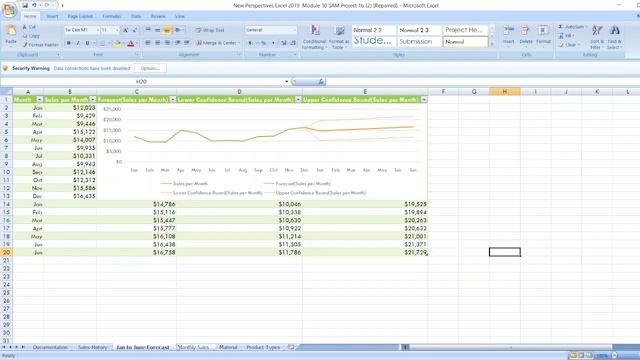Switch to the Page Layout ribbon tab

pyautogui.click(x=80, y=16)
